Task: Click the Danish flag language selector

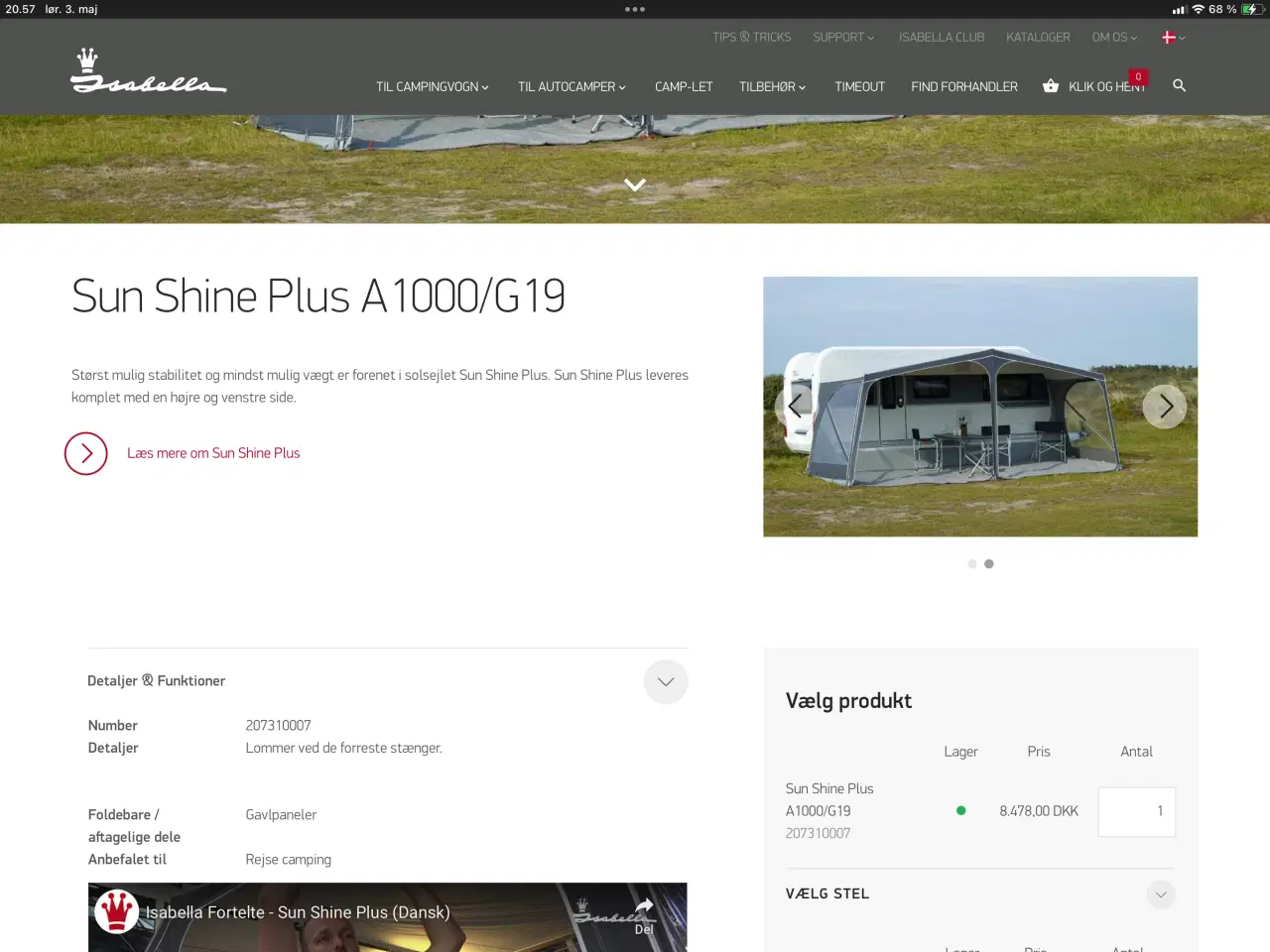Action: (1169, 37)
